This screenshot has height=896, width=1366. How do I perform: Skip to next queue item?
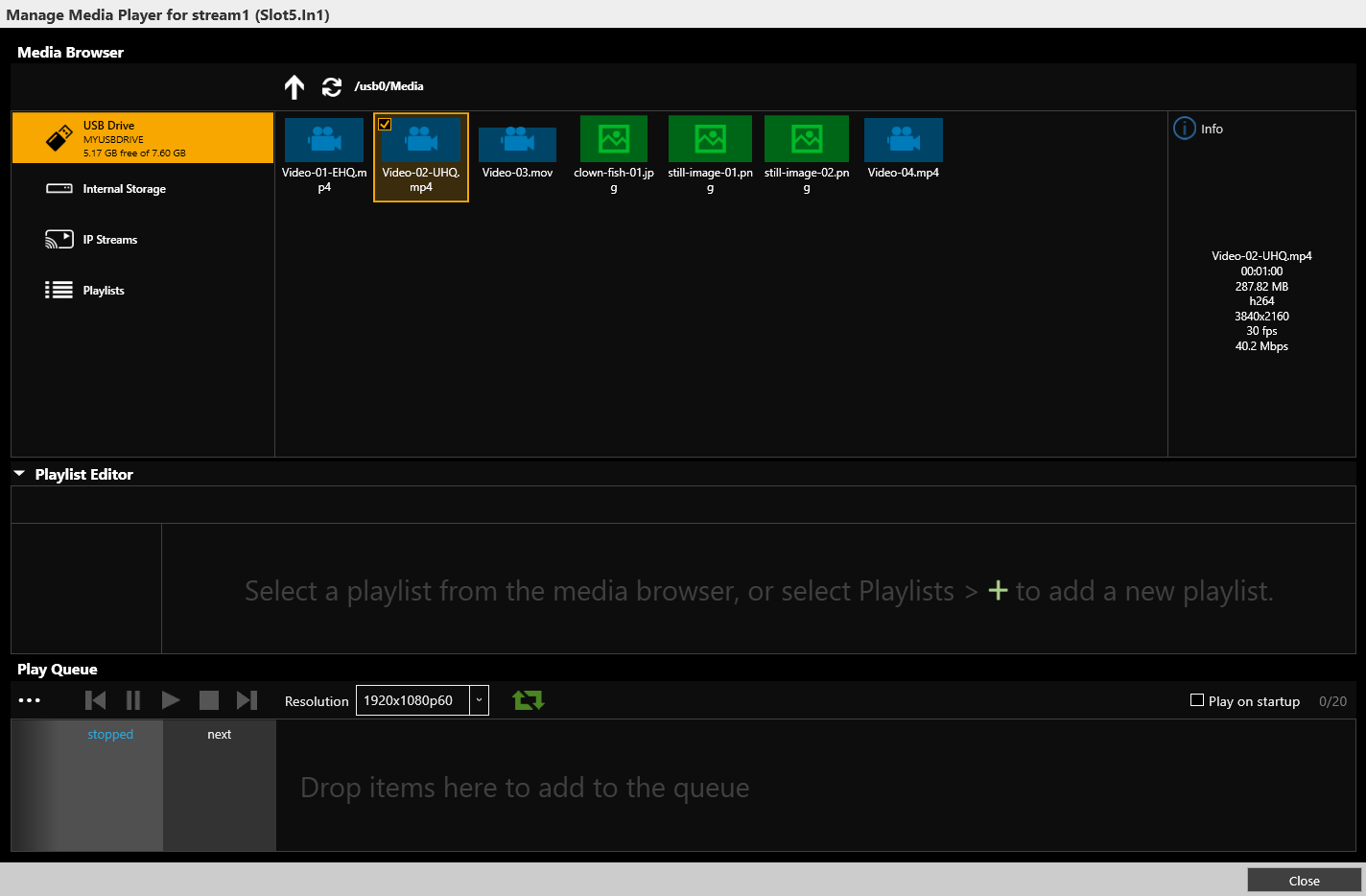247,700
